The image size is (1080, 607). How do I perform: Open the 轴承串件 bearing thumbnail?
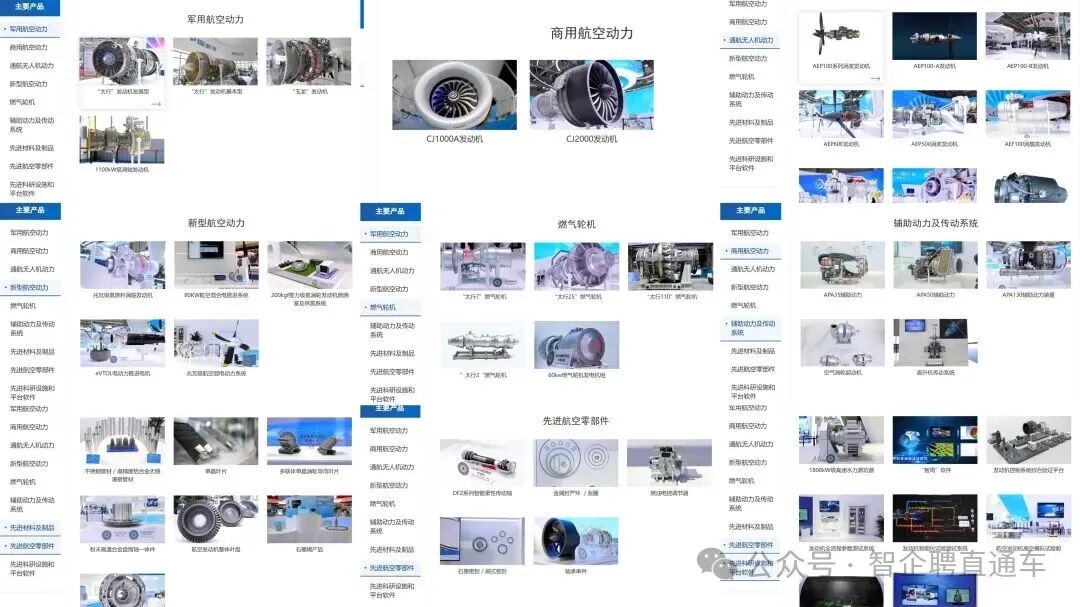[577, 541]
